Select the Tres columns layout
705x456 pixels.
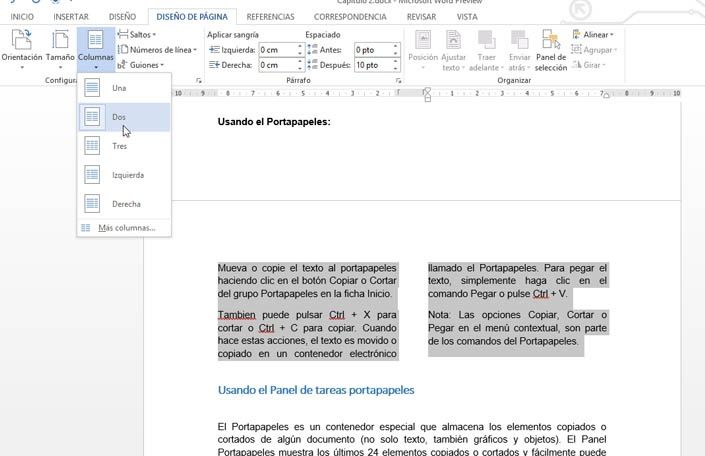120,146
